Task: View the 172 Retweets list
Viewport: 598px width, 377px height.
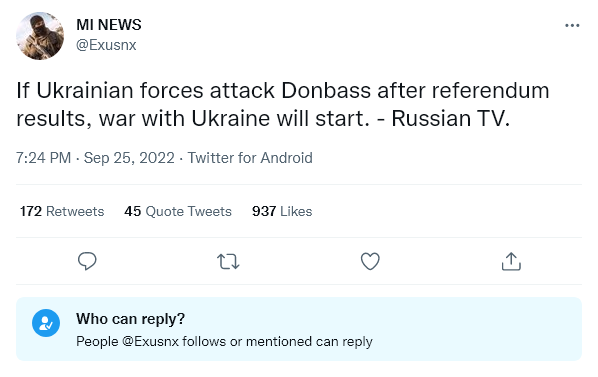Action: click(62, 211)
